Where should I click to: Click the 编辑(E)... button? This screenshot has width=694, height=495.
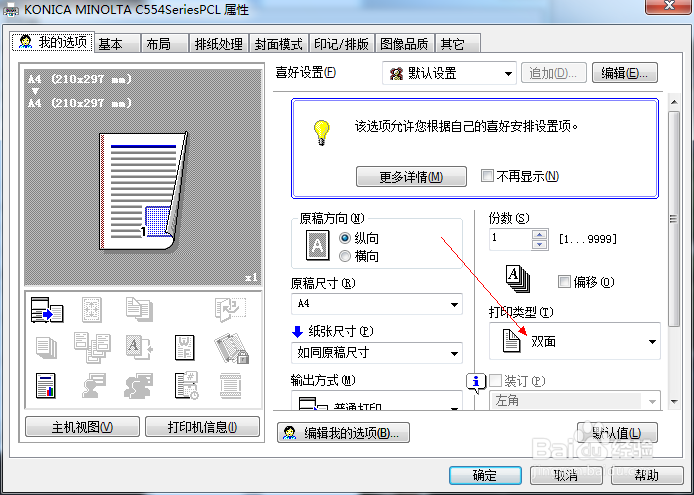coord(625,73)
